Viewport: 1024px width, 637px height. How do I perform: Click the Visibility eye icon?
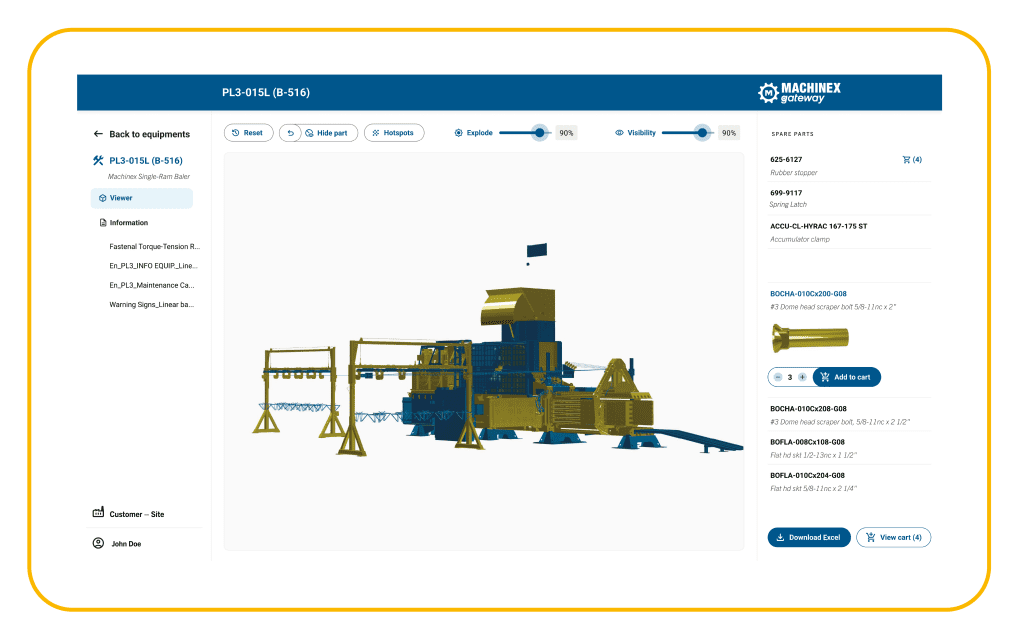click(x=622, y=132)
